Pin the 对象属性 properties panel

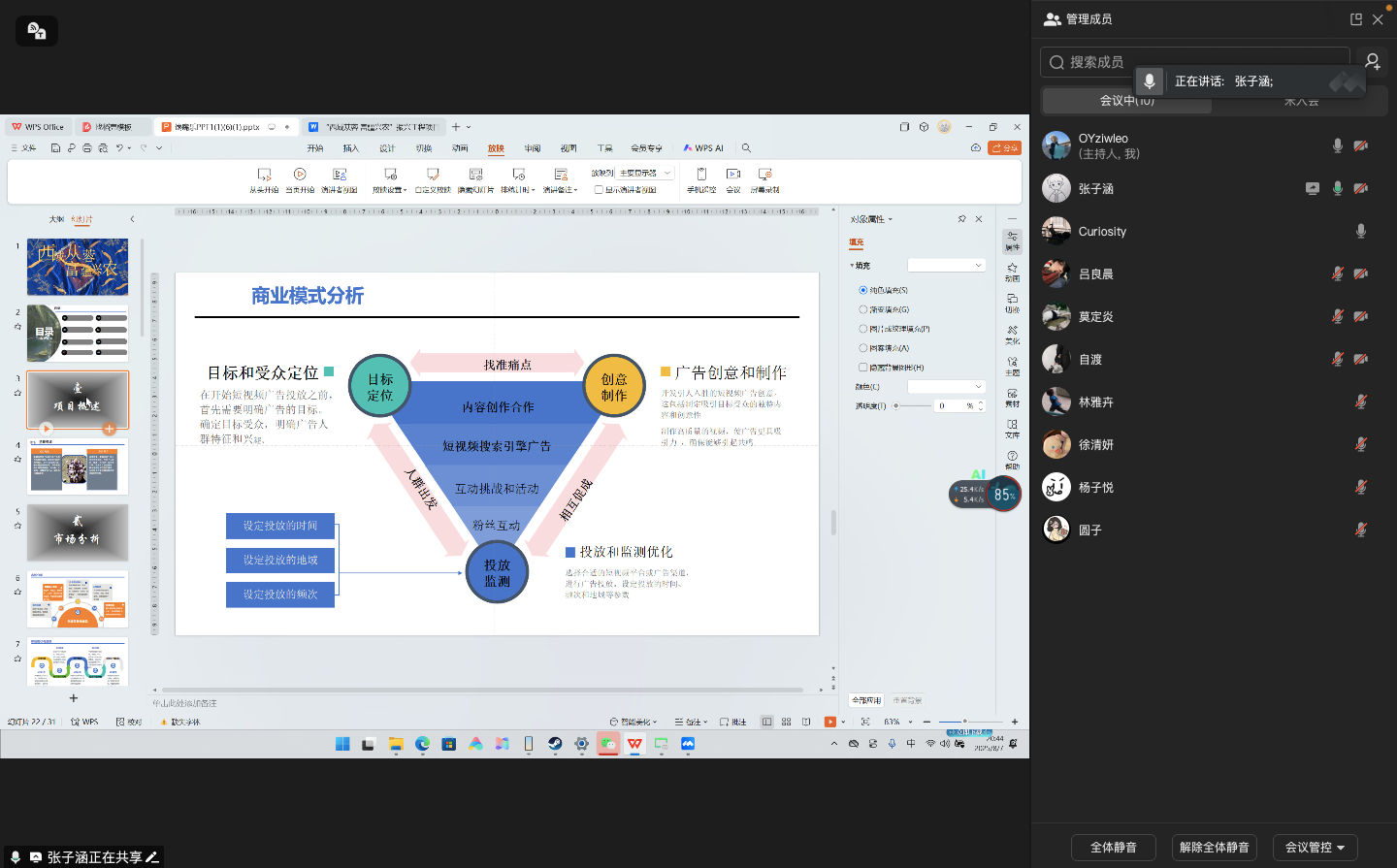click(961, 219)
